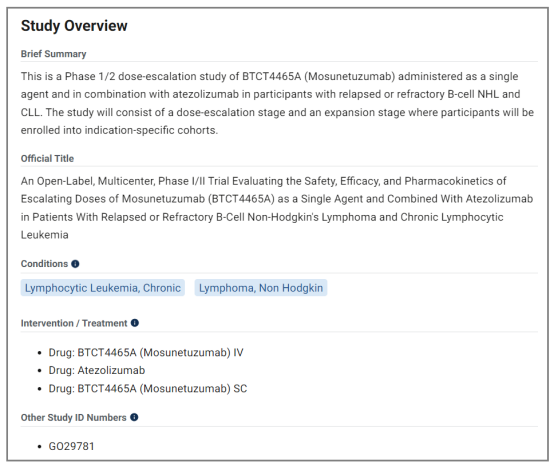Screen dimensions: 554x467
Task: Click the Other Study ID Numbers info icon
Action: pyautogui.click(x=134, y=417)
